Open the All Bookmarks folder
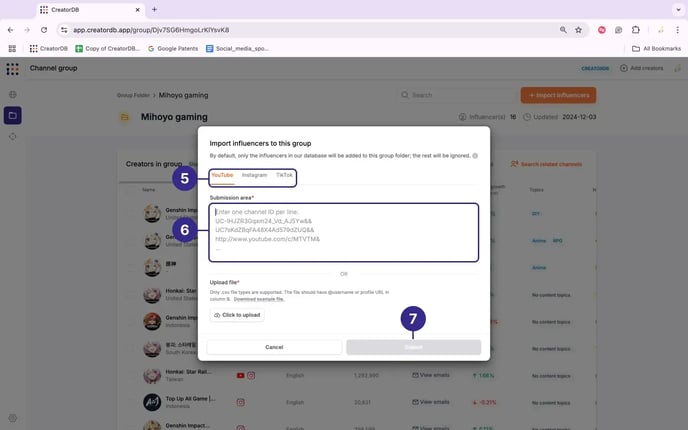The image size is (688, 430). pos(656,49)
